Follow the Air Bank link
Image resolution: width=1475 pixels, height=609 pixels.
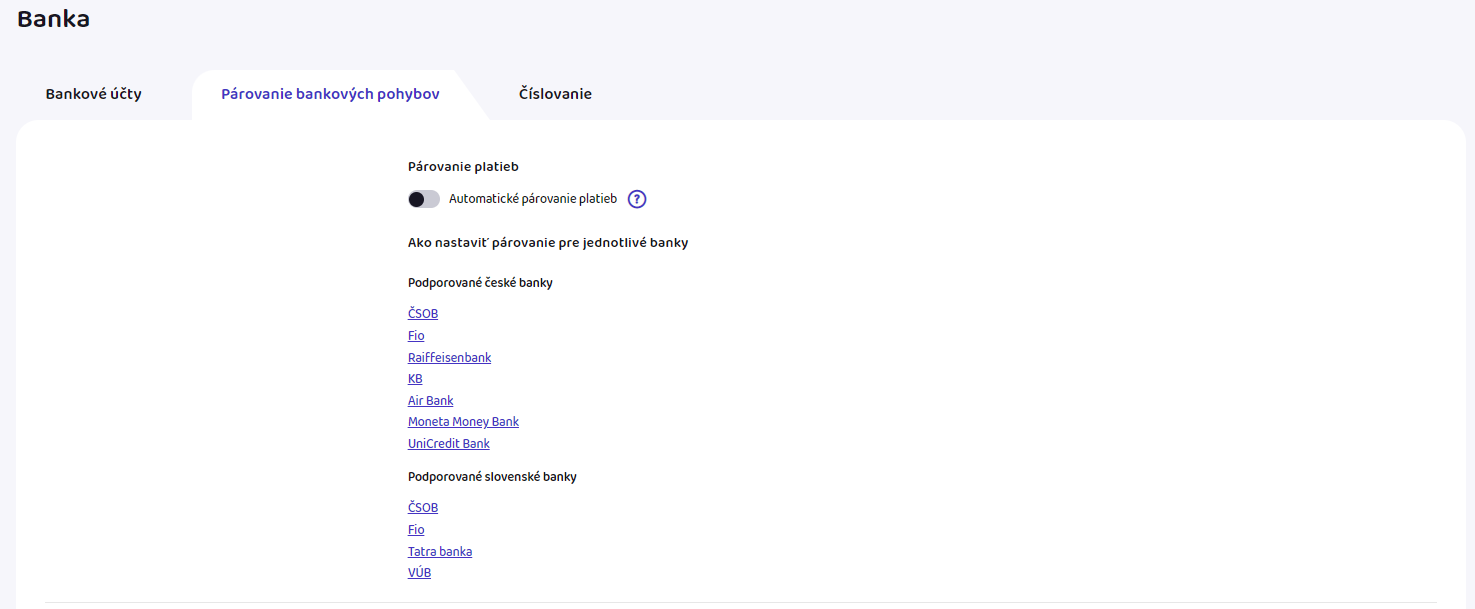click(430, 401)
